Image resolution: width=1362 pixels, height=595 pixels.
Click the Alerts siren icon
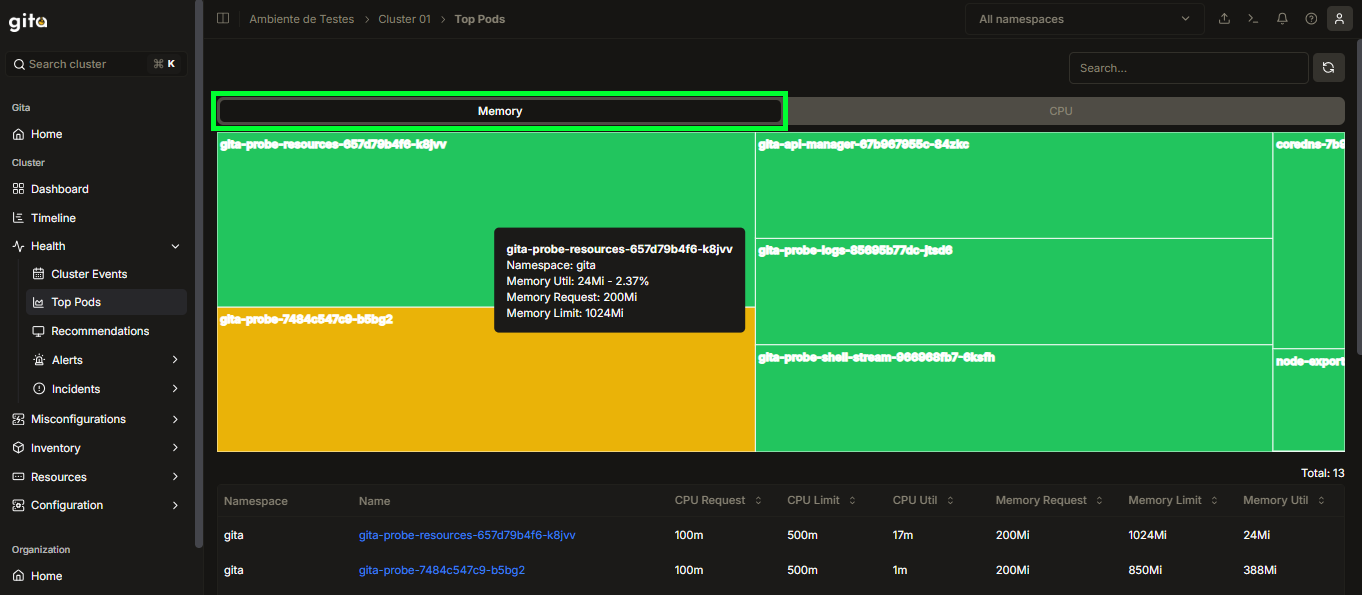coord(39,360)
